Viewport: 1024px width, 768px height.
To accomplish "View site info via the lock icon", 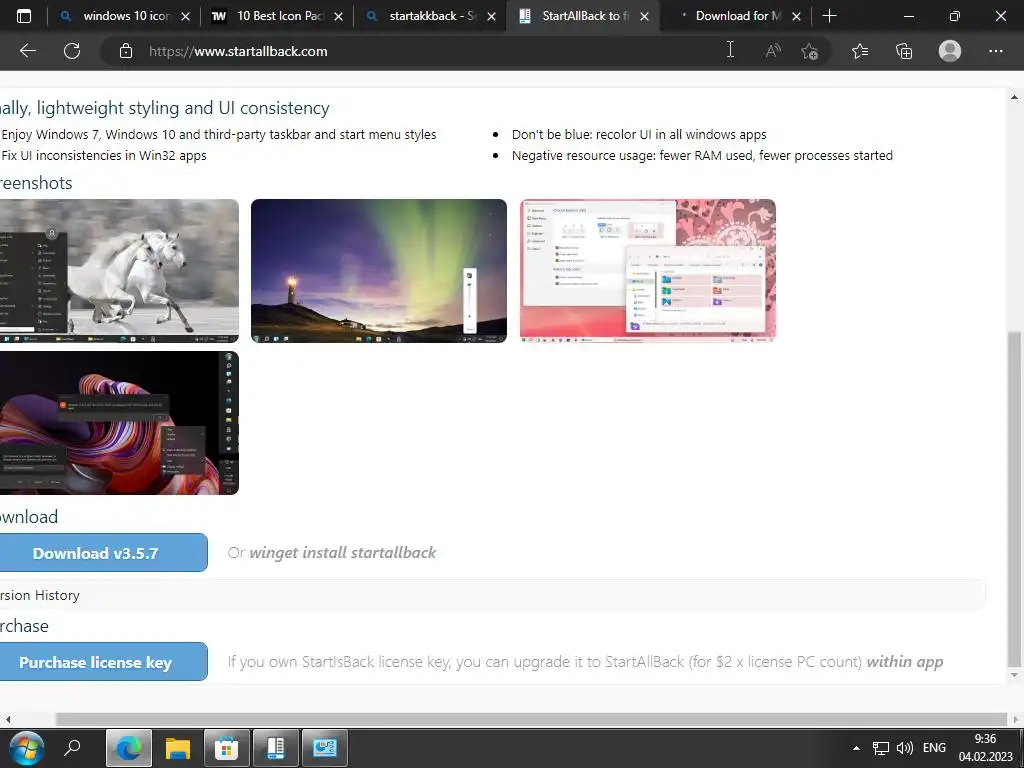I will click(126, 51).
